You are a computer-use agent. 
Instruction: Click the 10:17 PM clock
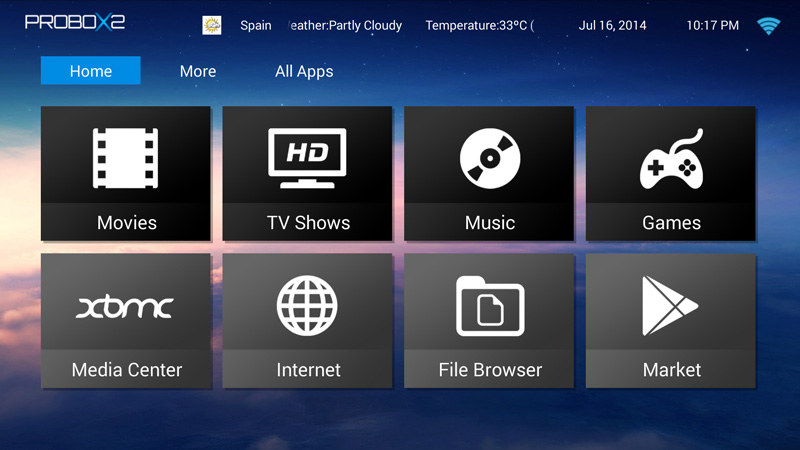(x=712, y=26)
